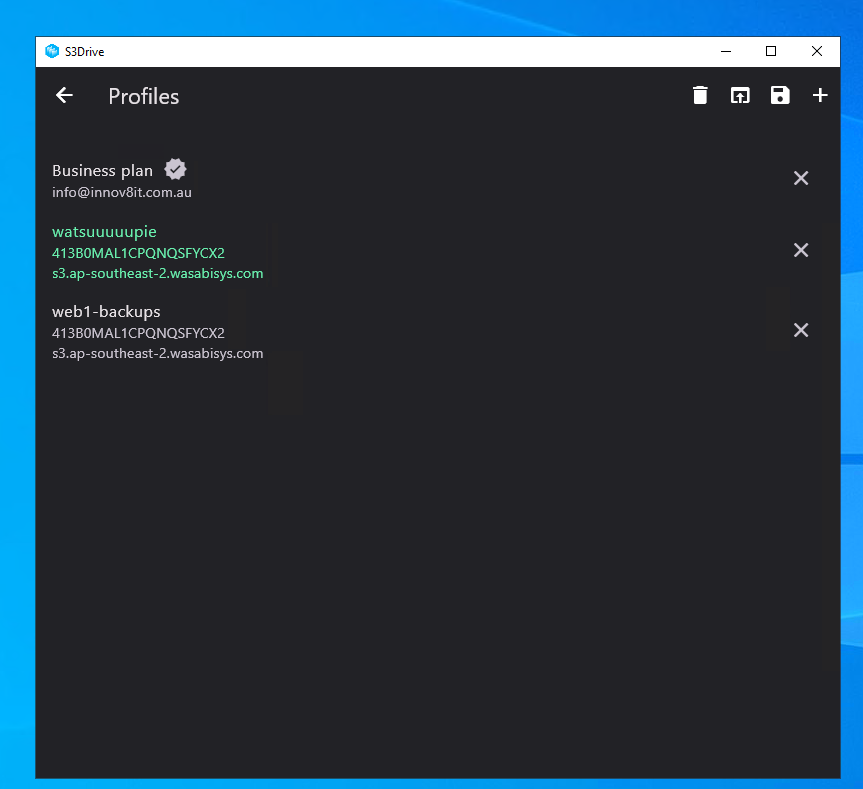Image resolution: width=863 pixels, height=789 pixels.
Task: Click the green s3.ap-southeast-2.wasabisys.com endpoint
Action: [x=157, y=273]
